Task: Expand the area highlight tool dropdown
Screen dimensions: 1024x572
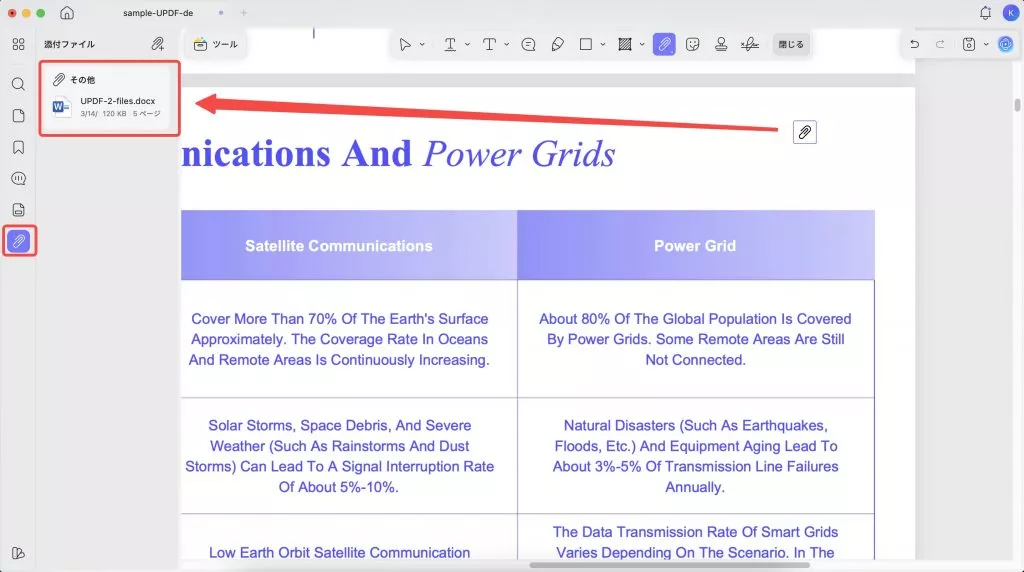Action: [642, 44]
